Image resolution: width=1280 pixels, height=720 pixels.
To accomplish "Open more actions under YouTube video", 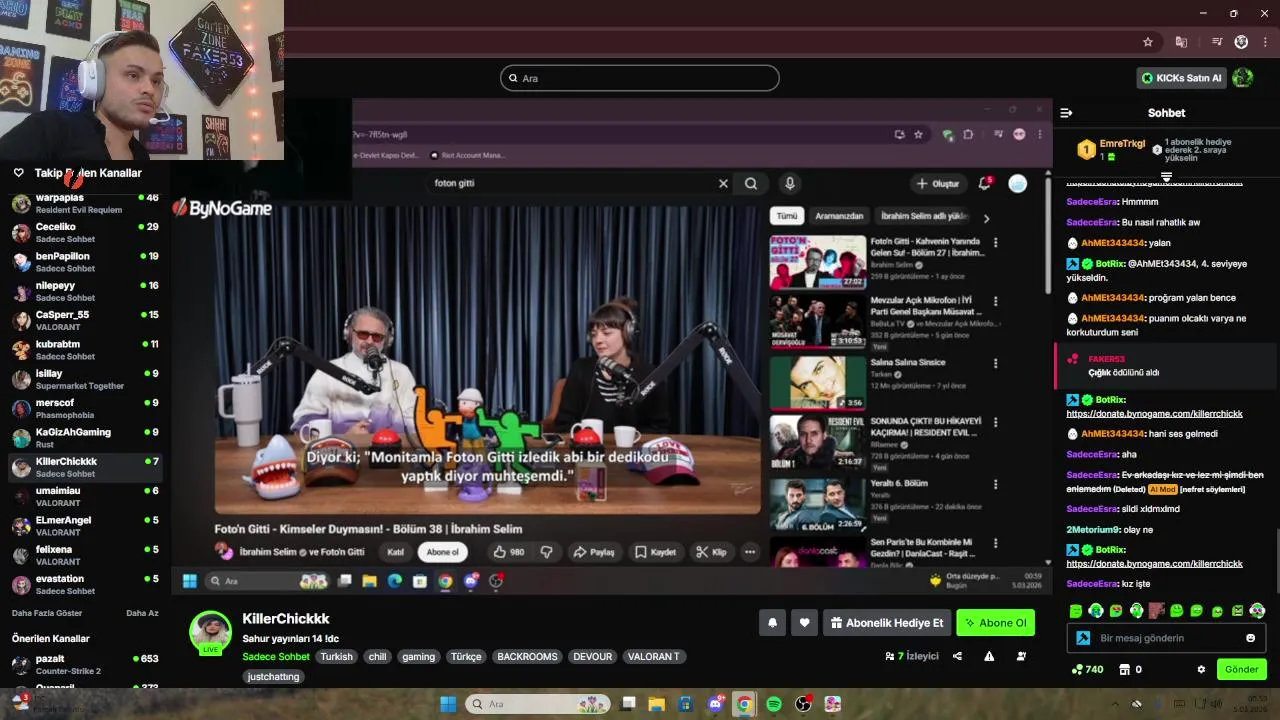I will 750,552.
